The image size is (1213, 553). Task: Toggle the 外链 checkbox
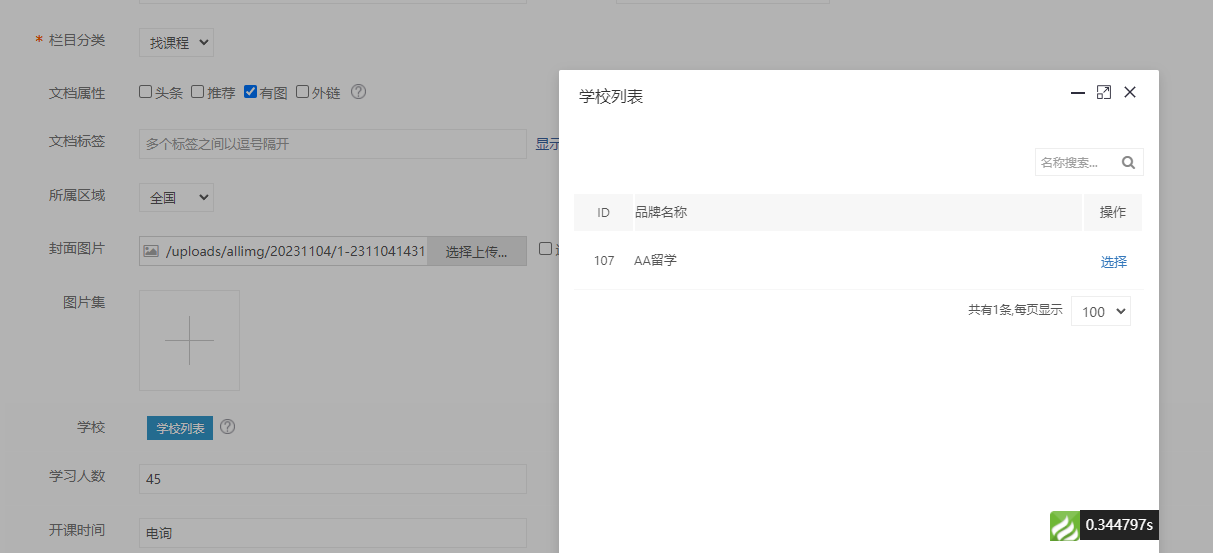pyautogui.click(x=303, y=92)
